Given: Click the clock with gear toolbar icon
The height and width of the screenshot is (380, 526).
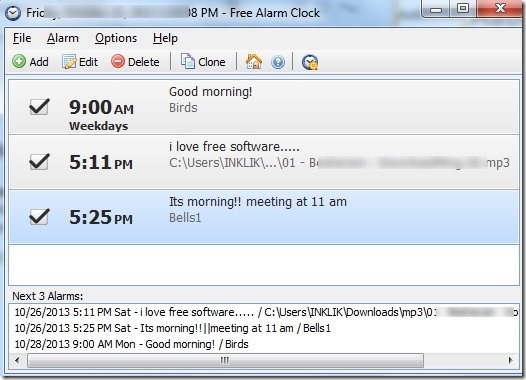Looking at the screenshot, I should (310, 62).
